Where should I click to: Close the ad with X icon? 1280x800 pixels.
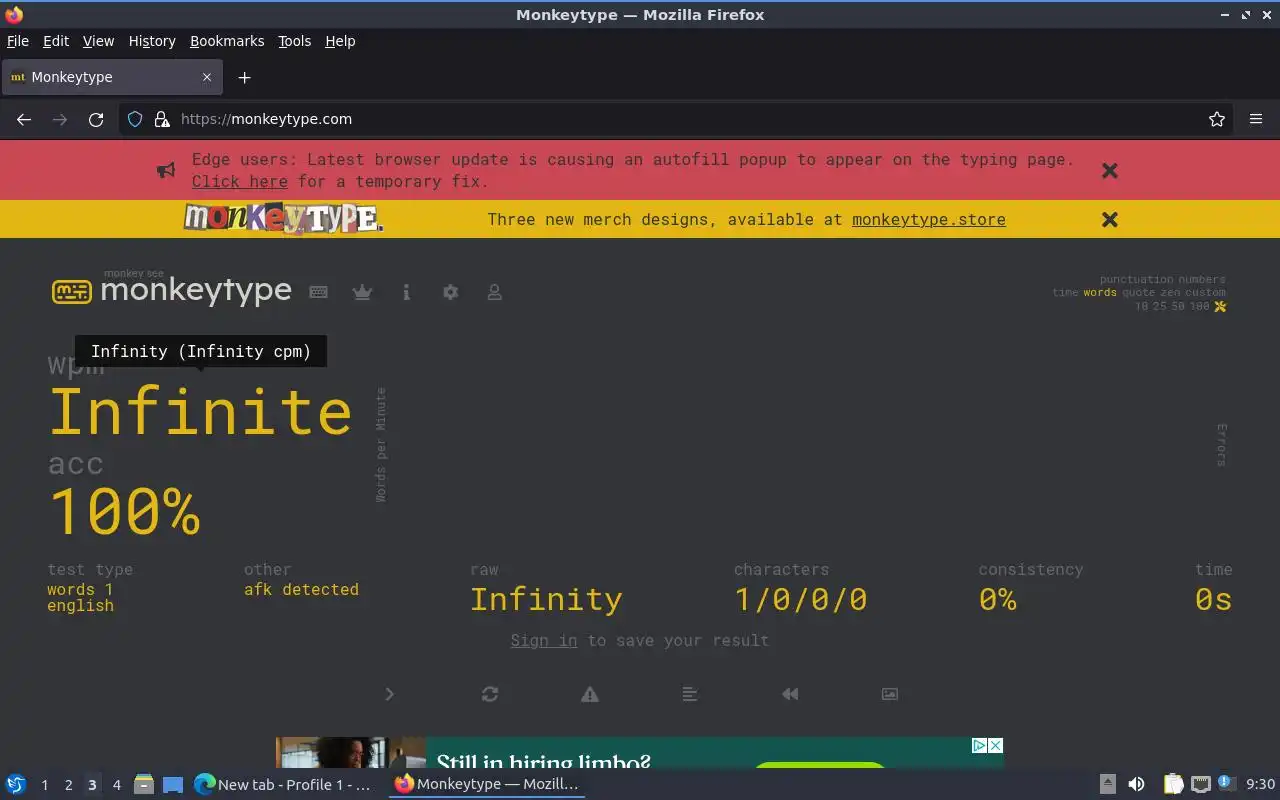995,746
